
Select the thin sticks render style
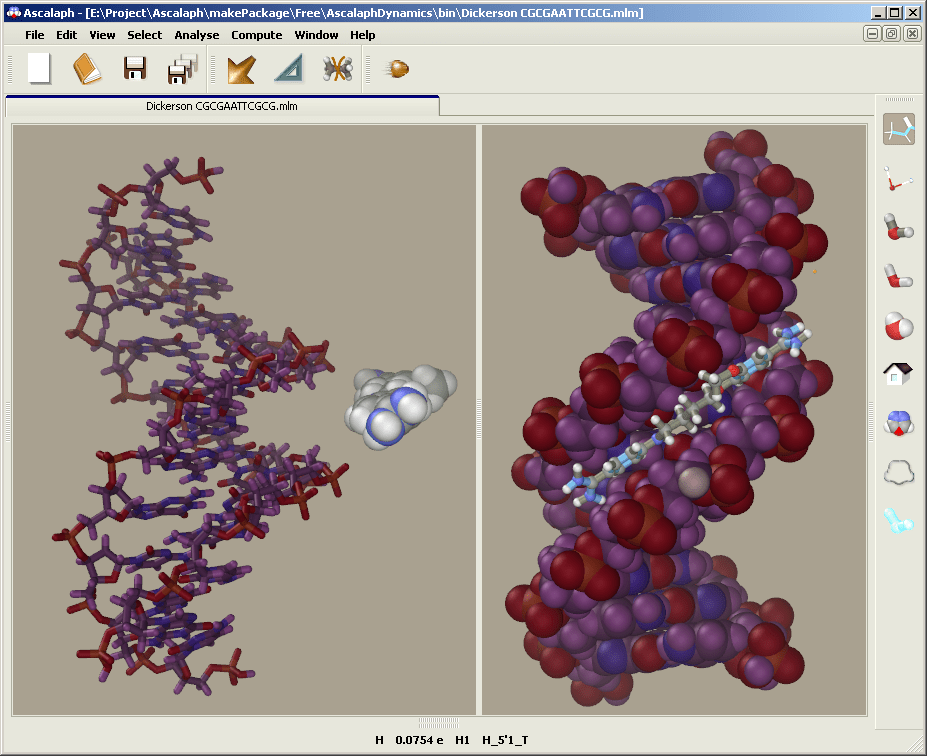pyautogui.click(x=899, y=178)
